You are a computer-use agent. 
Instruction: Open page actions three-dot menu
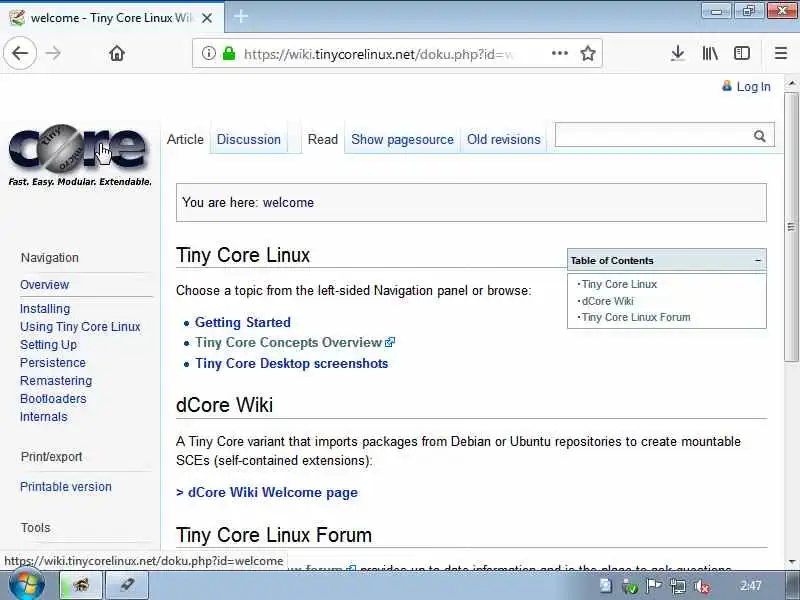pyautogui.click(x=560, y=53)
